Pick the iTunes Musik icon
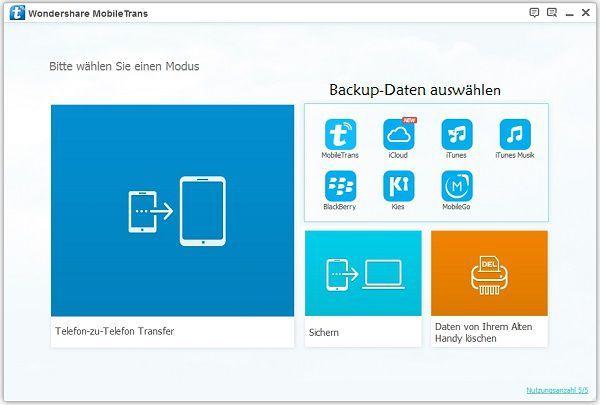 click(515, 134)
